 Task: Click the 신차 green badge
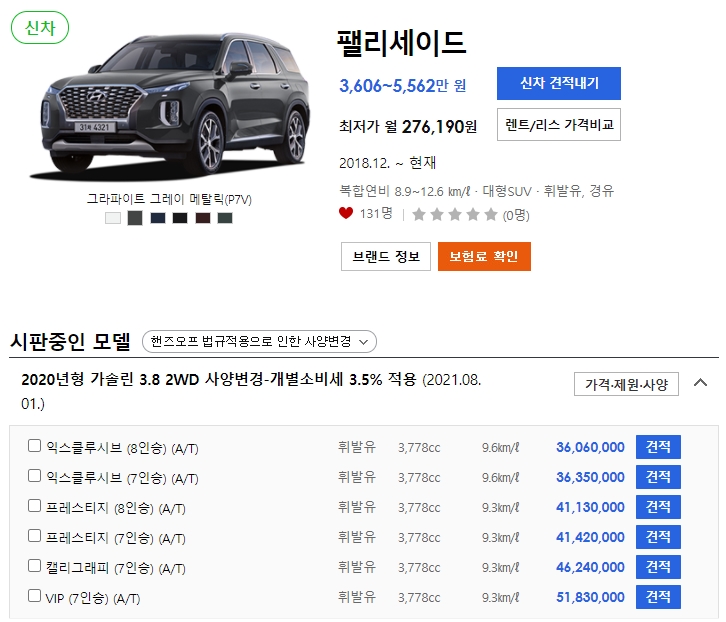pyautogui.click(x=40, y=28)
